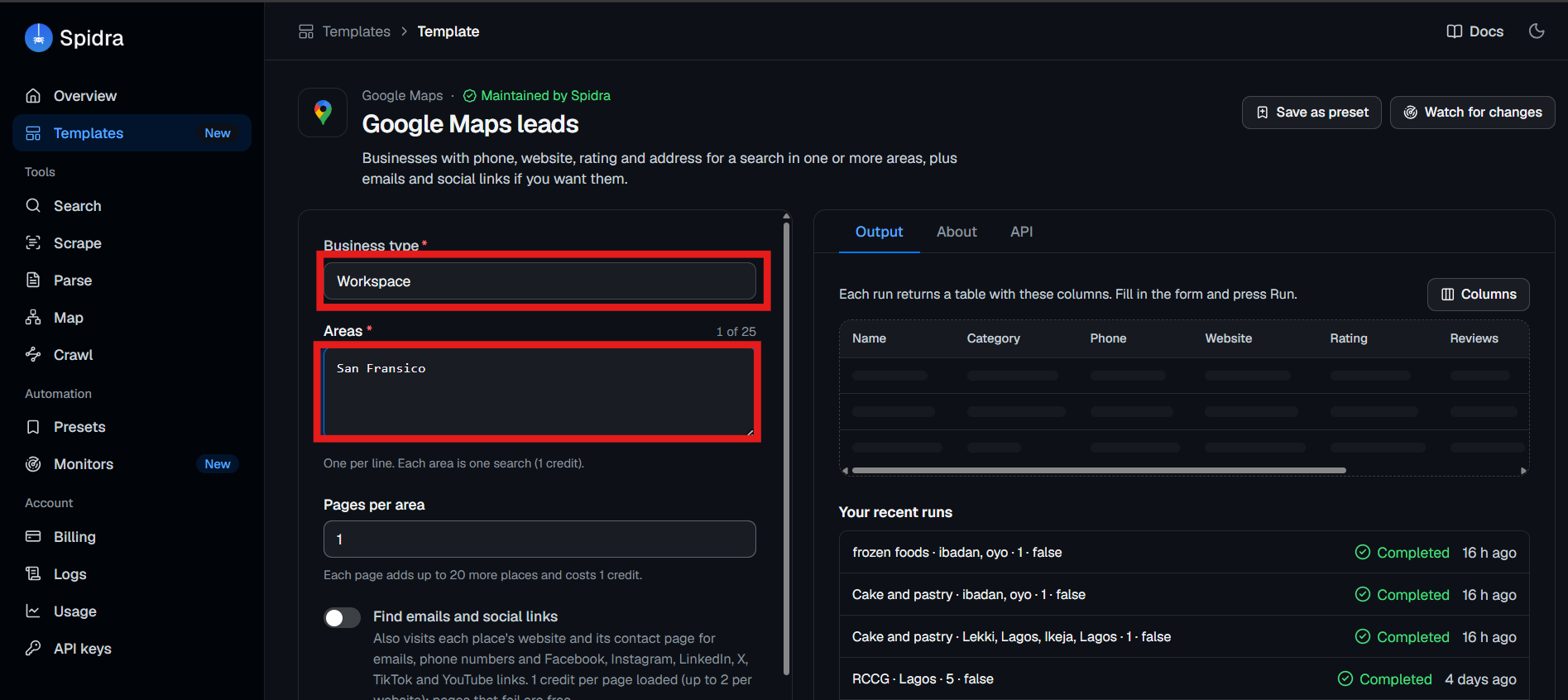Focus the Business type input field
The image size is (1568, 700).
(x=539, y=281)
